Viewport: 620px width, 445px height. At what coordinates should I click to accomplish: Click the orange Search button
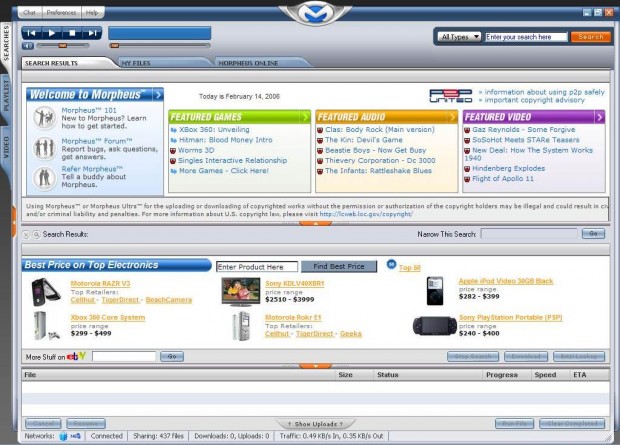coord(591,37)
